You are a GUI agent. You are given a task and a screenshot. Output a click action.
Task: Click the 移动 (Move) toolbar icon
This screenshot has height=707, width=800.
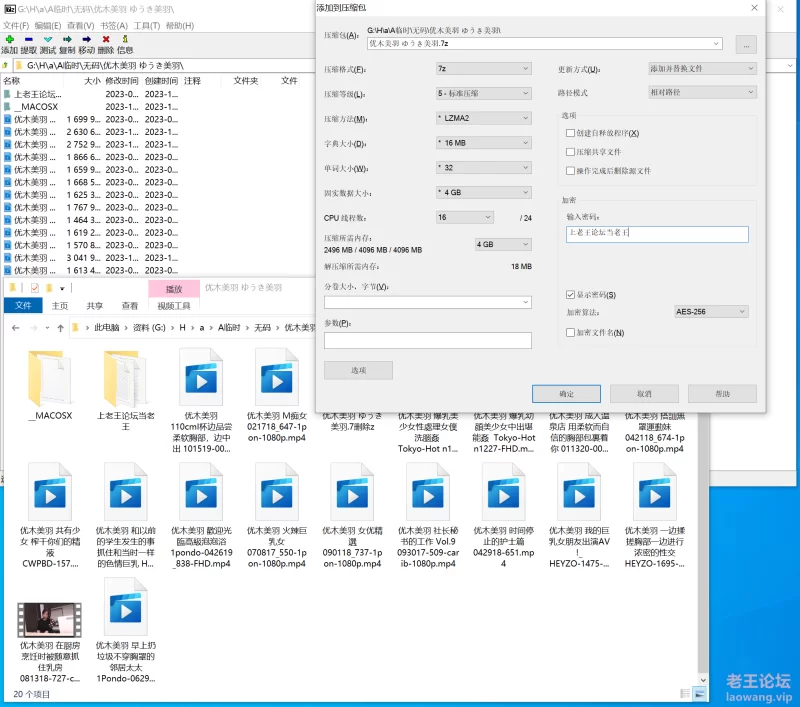pos(87,40)
